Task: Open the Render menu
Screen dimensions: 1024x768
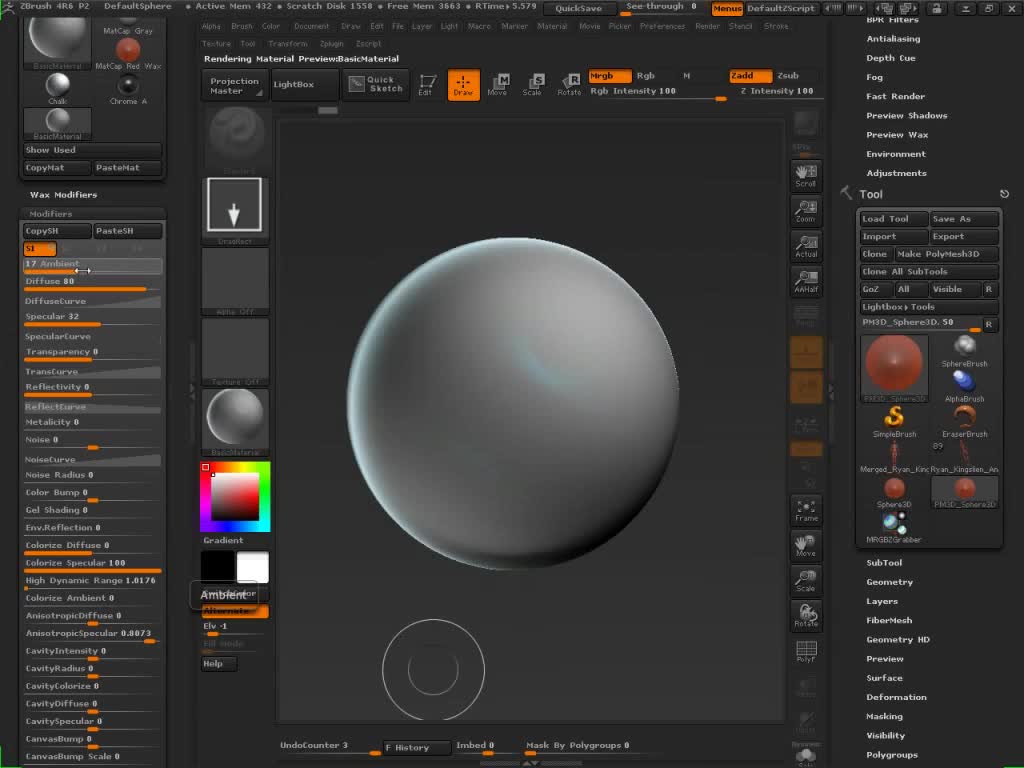Action: [707, 26]
